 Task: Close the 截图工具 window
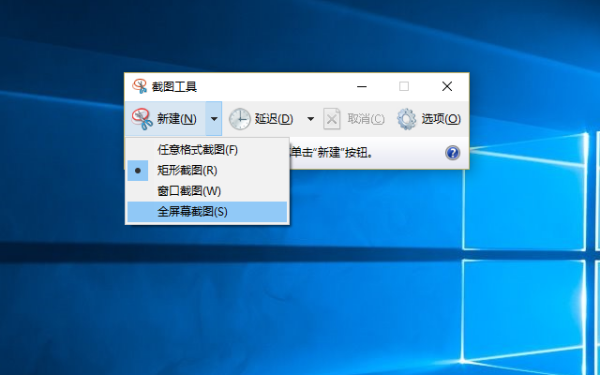[447, 86]
